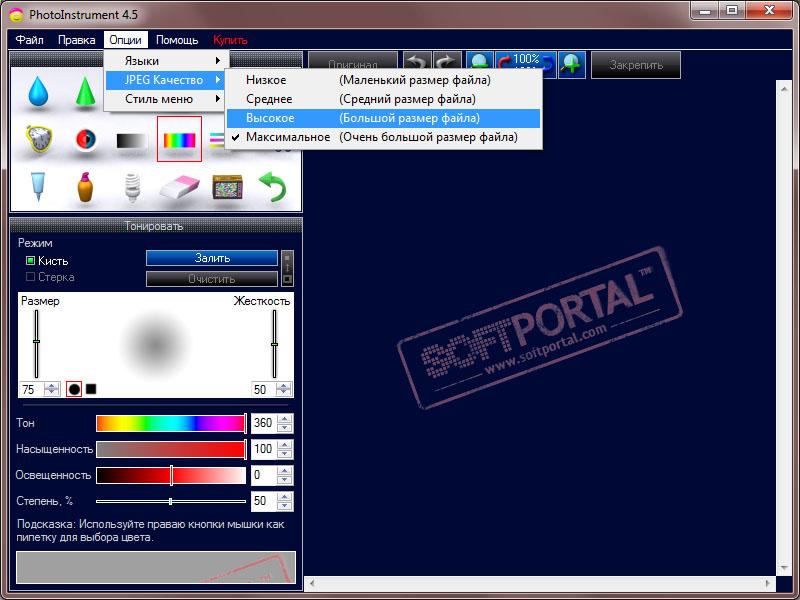Click the PhotoInstrument app icon in title bar
This screenshot has height=600, width=800.
click(x=16, y=14)
